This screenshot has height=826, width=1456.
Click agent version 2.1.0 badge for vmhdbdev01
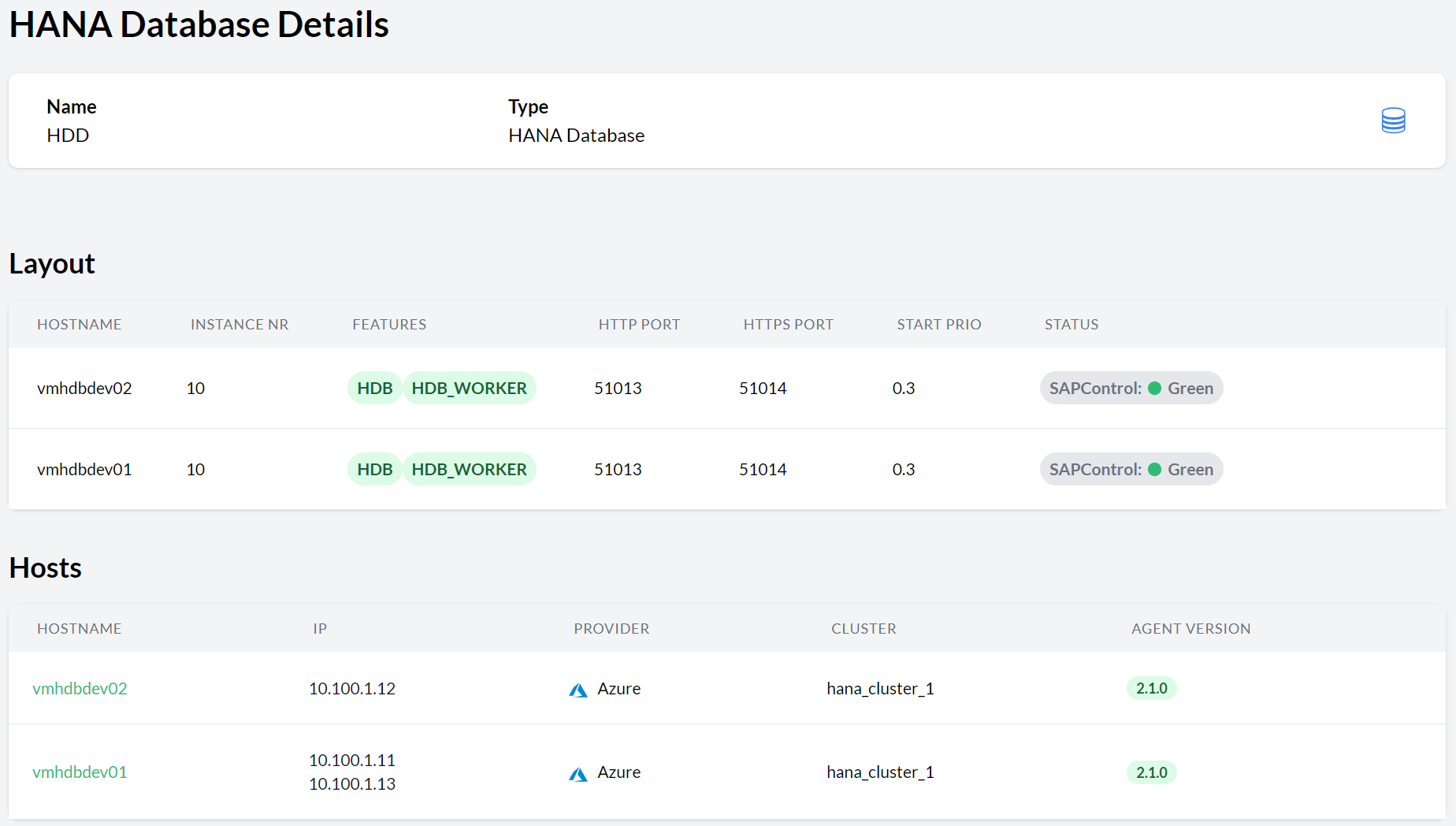(1151, 772)
